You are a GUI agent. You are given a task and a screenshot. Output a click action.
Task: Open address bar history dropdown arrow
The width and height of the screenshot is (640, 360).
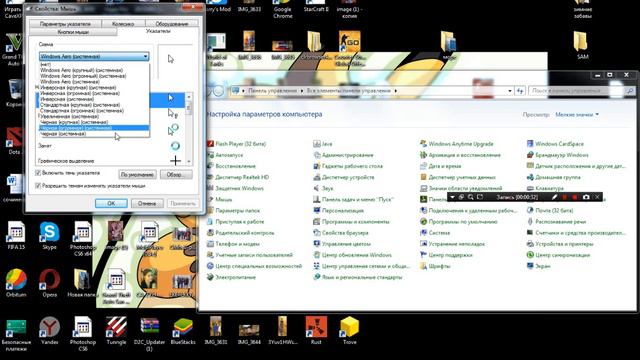(510, 91)
